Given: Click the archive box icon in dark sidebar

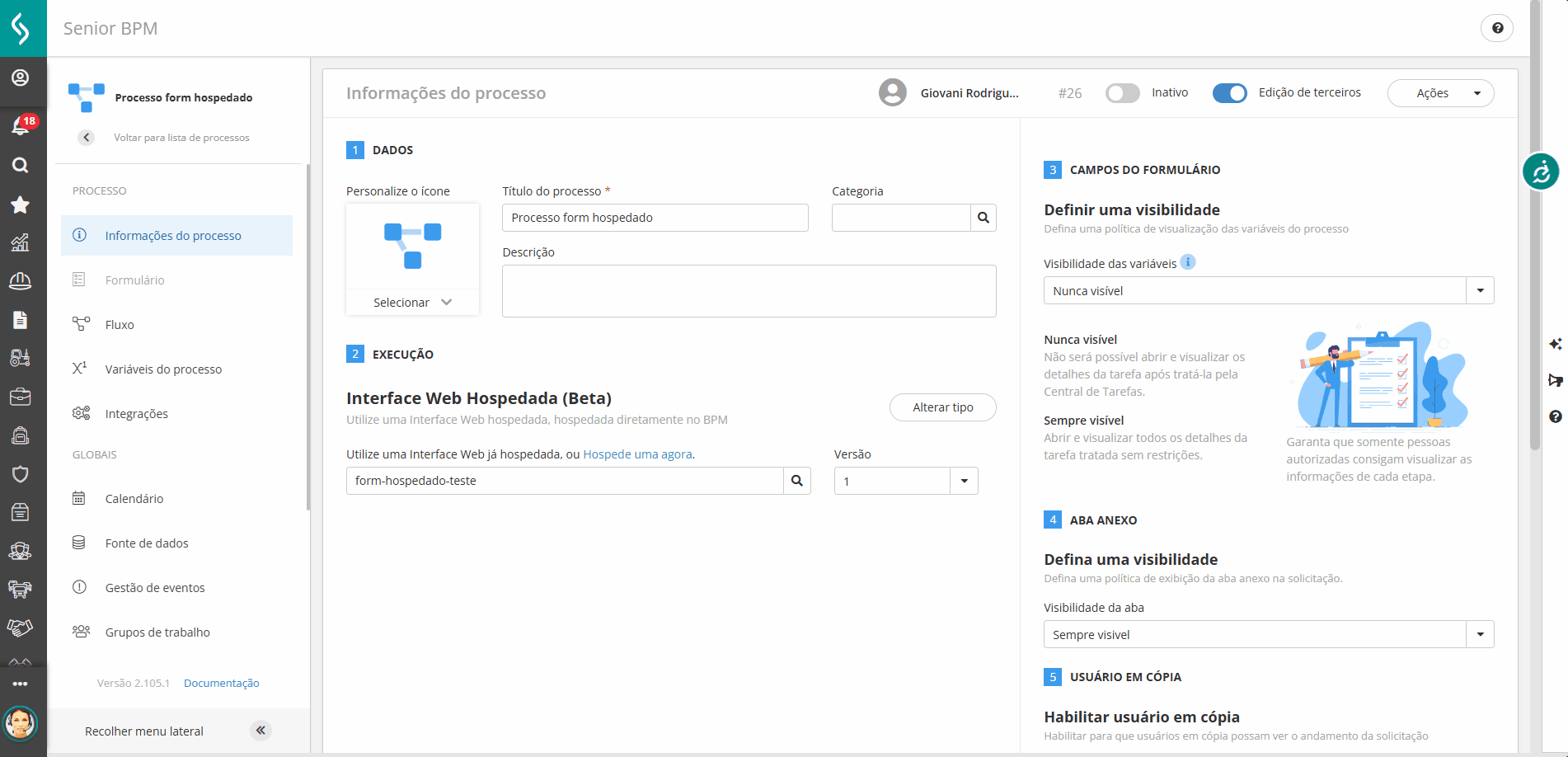Looking at the screenshot, I should 21,512.
